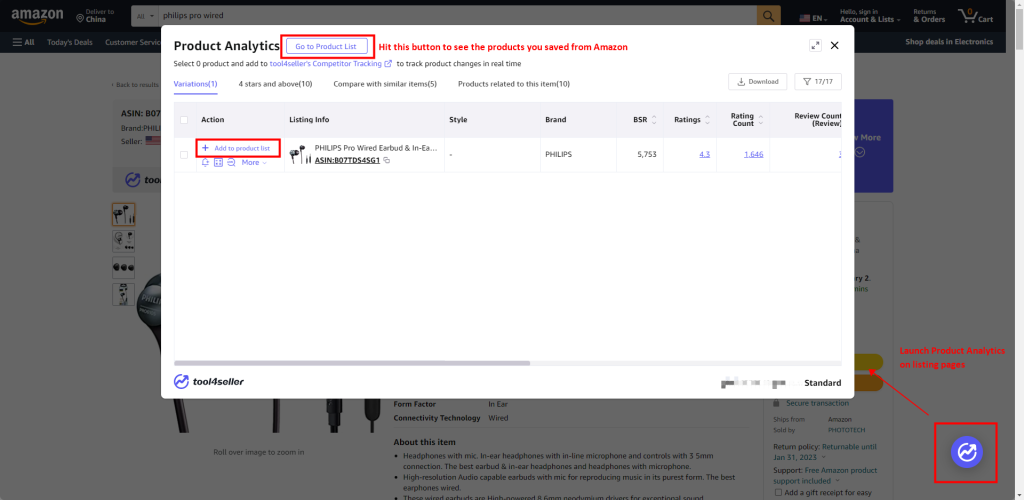
Task: Click the horizontal scrollbar of the table
Action: (x=352, y=363)
